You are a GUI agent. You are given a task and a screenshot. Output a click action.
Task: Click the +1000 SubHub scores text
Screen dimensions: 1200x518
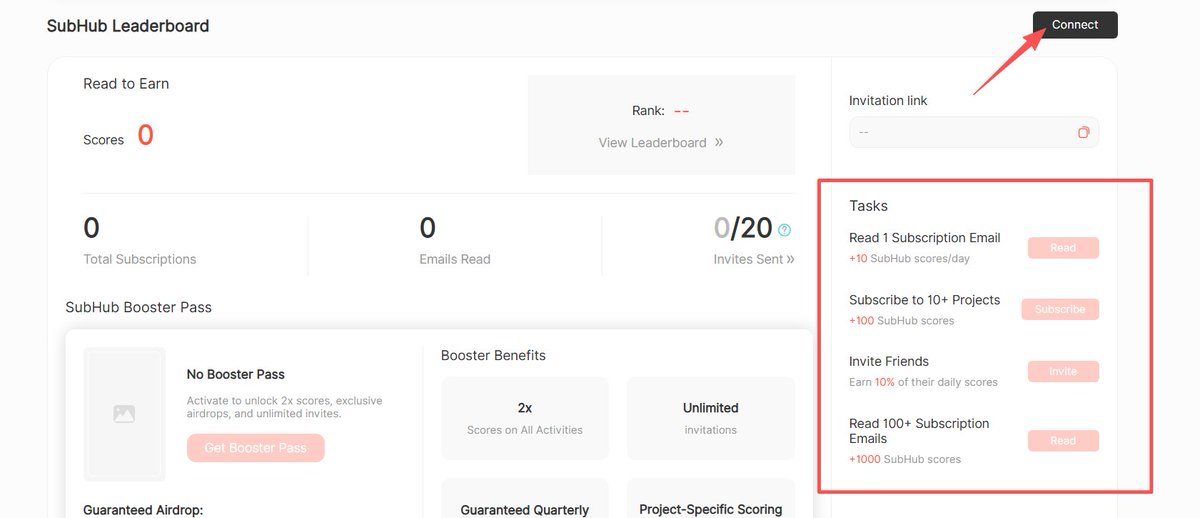pos(905,459)
